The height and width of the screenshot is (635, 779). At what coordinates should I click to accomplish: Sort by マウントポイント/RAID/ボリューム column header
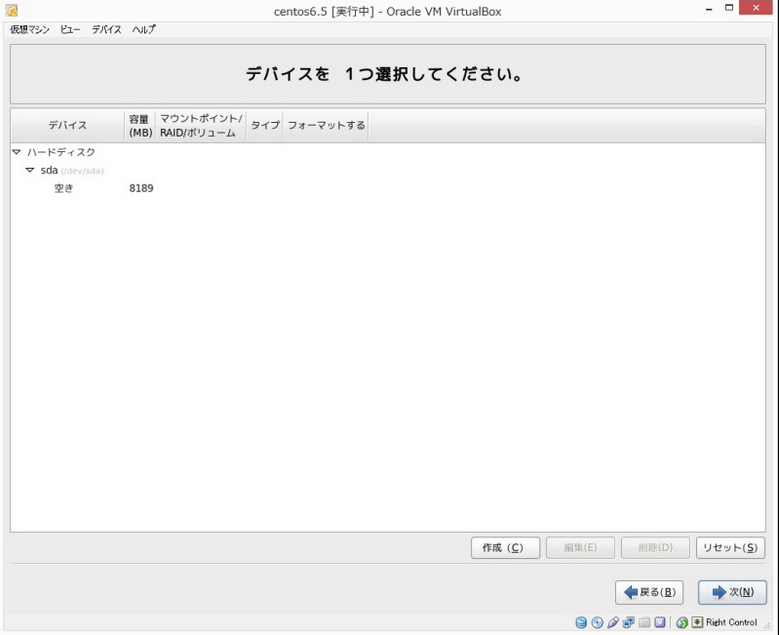click(x=201, y=125)
